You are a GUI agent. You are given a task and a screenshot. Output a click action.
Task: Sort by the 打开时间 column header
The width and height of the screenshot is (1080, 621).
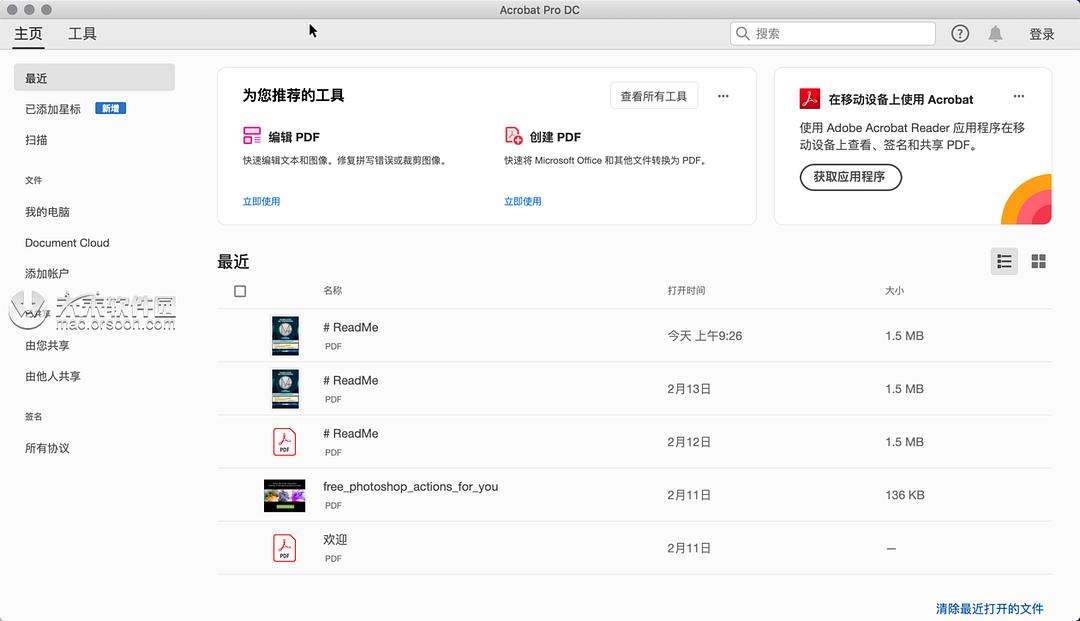tap(686, 291)
